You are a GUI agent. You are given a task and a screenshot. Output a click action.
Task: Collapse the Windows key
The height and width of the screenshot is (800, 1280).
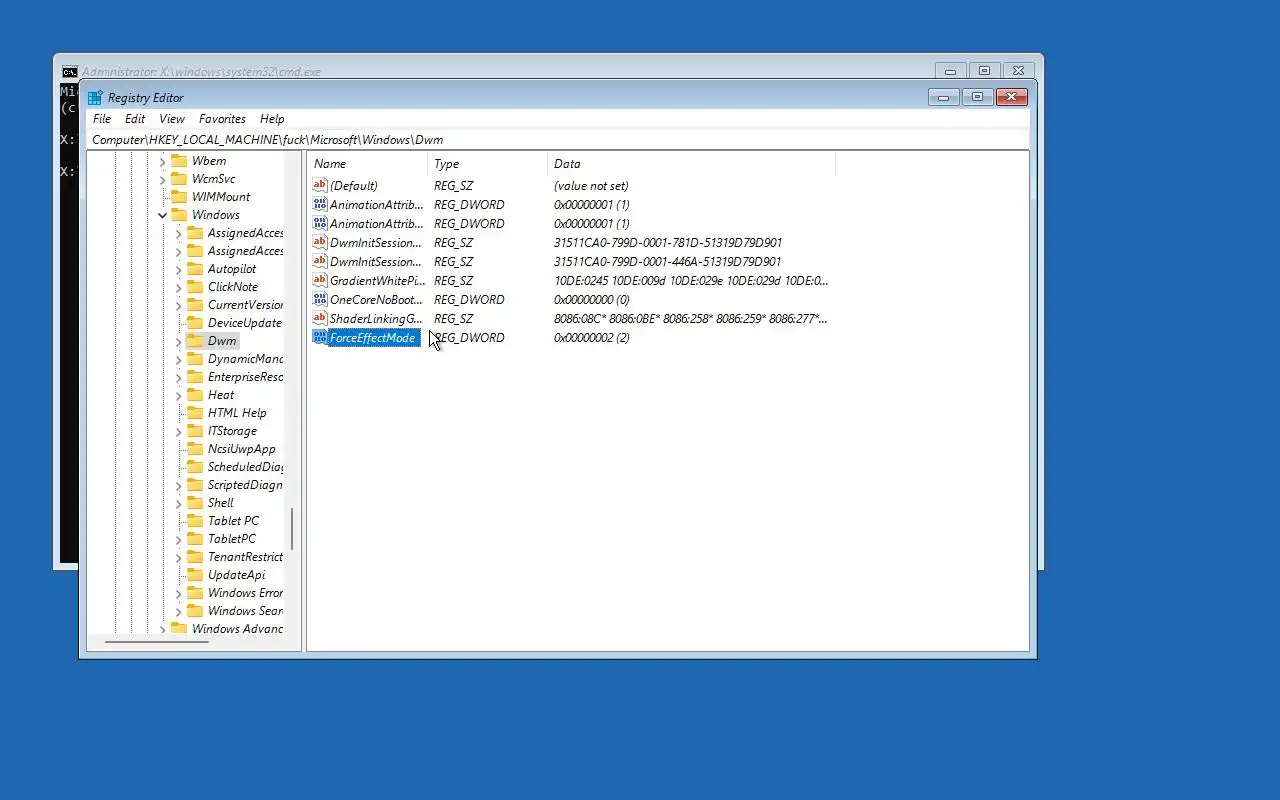pos(163,215)
